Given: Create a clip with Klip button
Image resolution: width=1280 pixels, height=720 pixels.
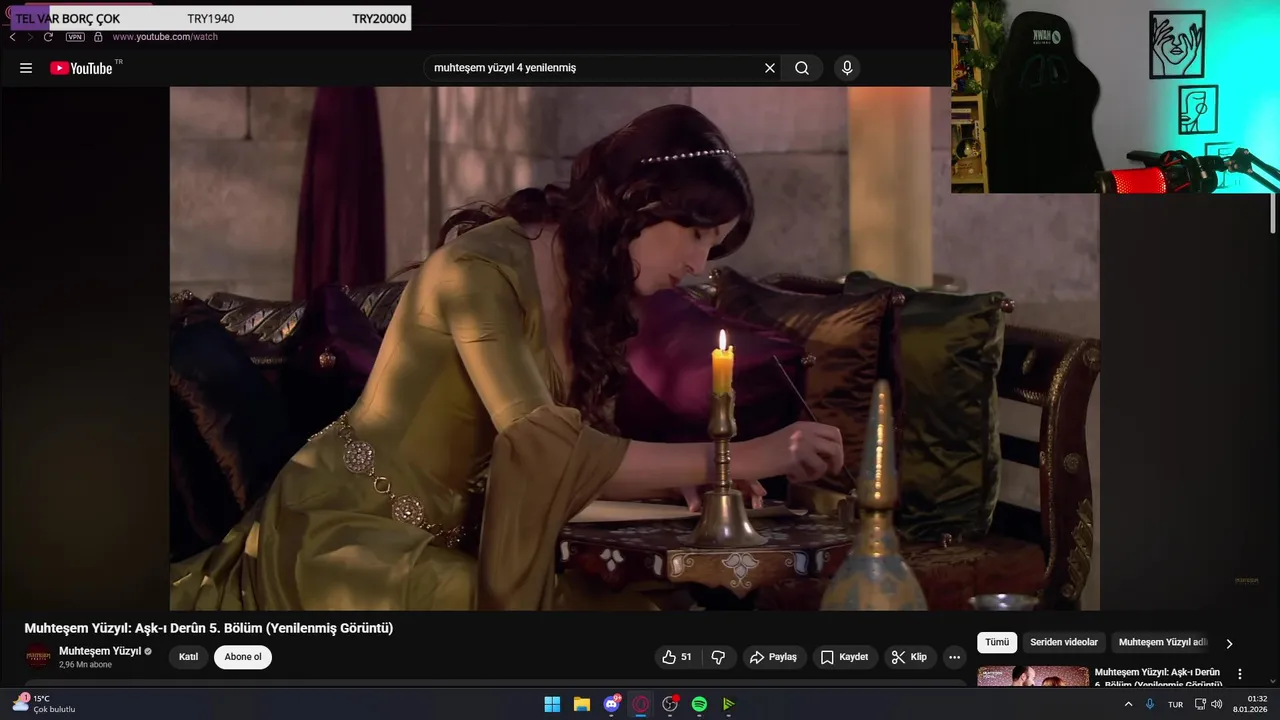Looking at the screenshot, I should (910, 657).
